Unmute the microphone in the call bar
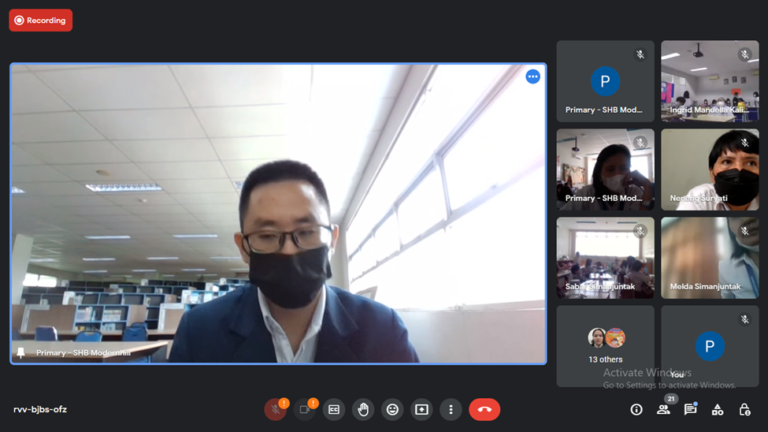The width and height of the screenshot is (768, 432). [275, 409]
